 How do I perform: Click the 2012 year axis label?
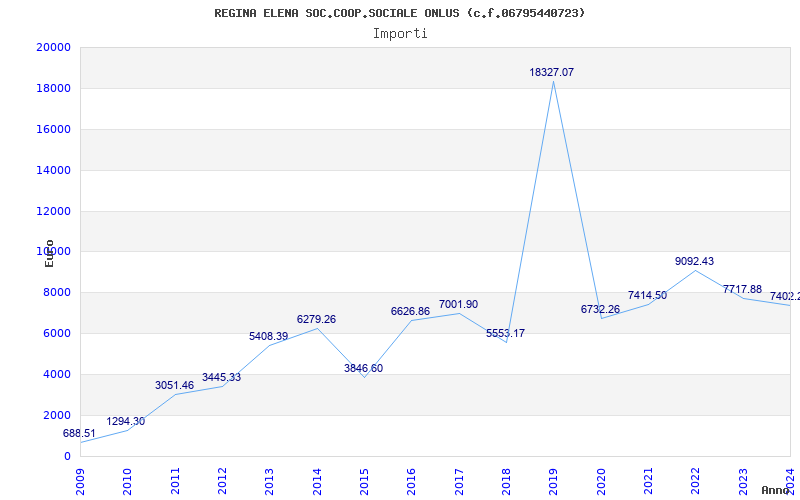(222, 482)
